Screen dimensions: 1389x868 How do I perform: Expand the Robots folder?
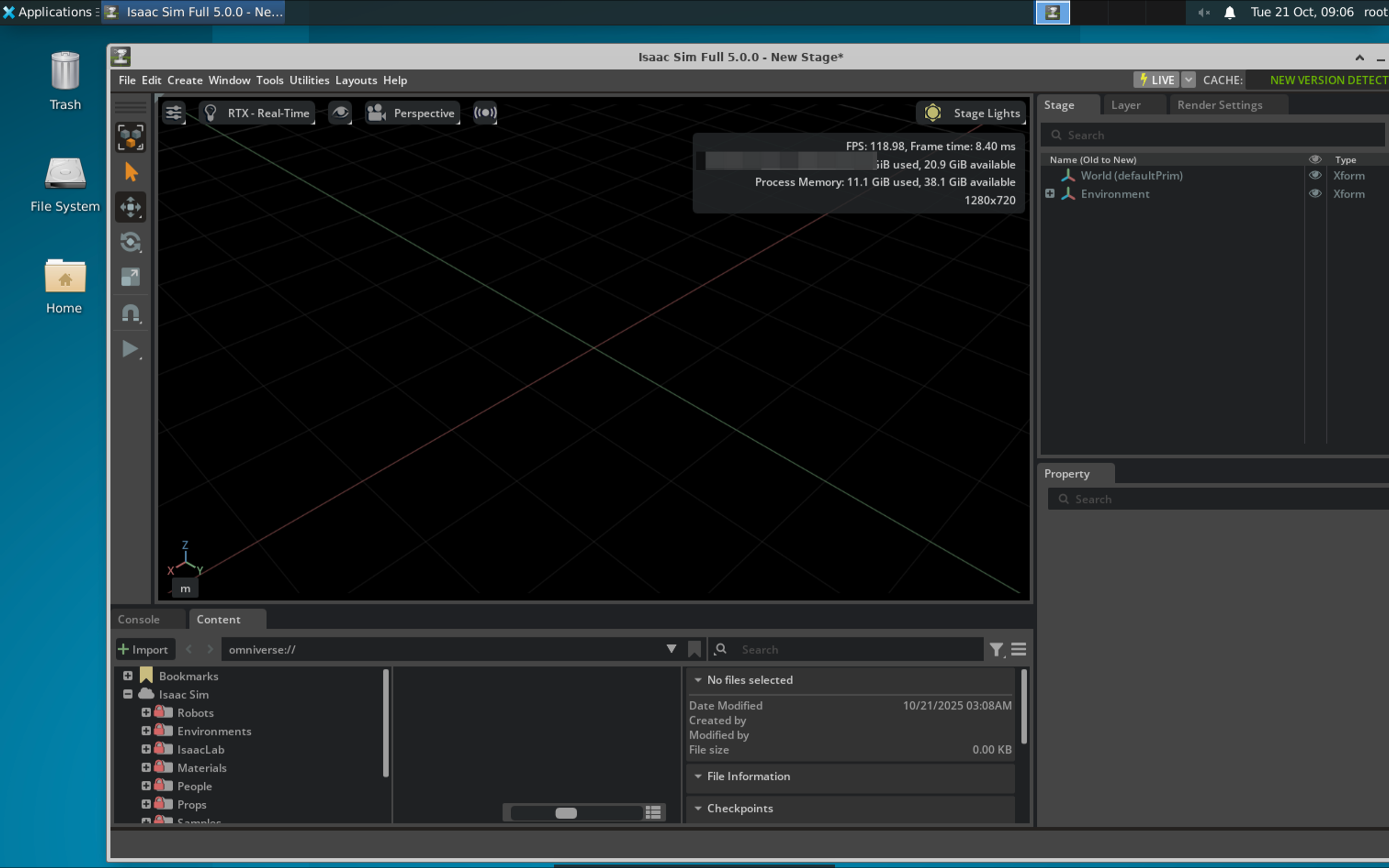click(x=146, y=712)
